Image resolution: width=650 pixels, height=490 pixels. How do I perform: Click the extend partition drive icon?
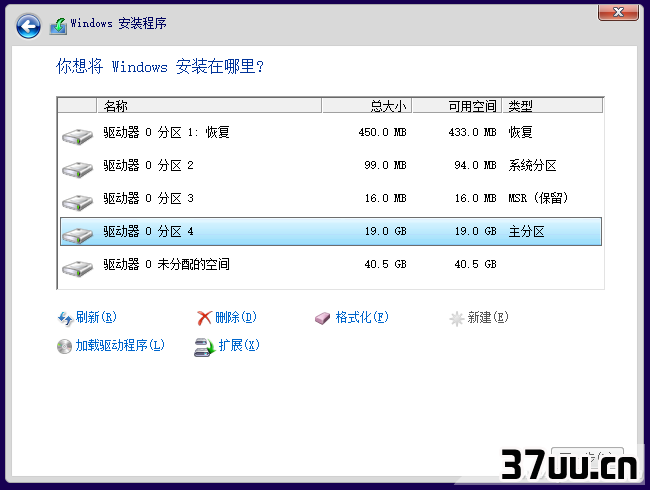tap(204, 347)
